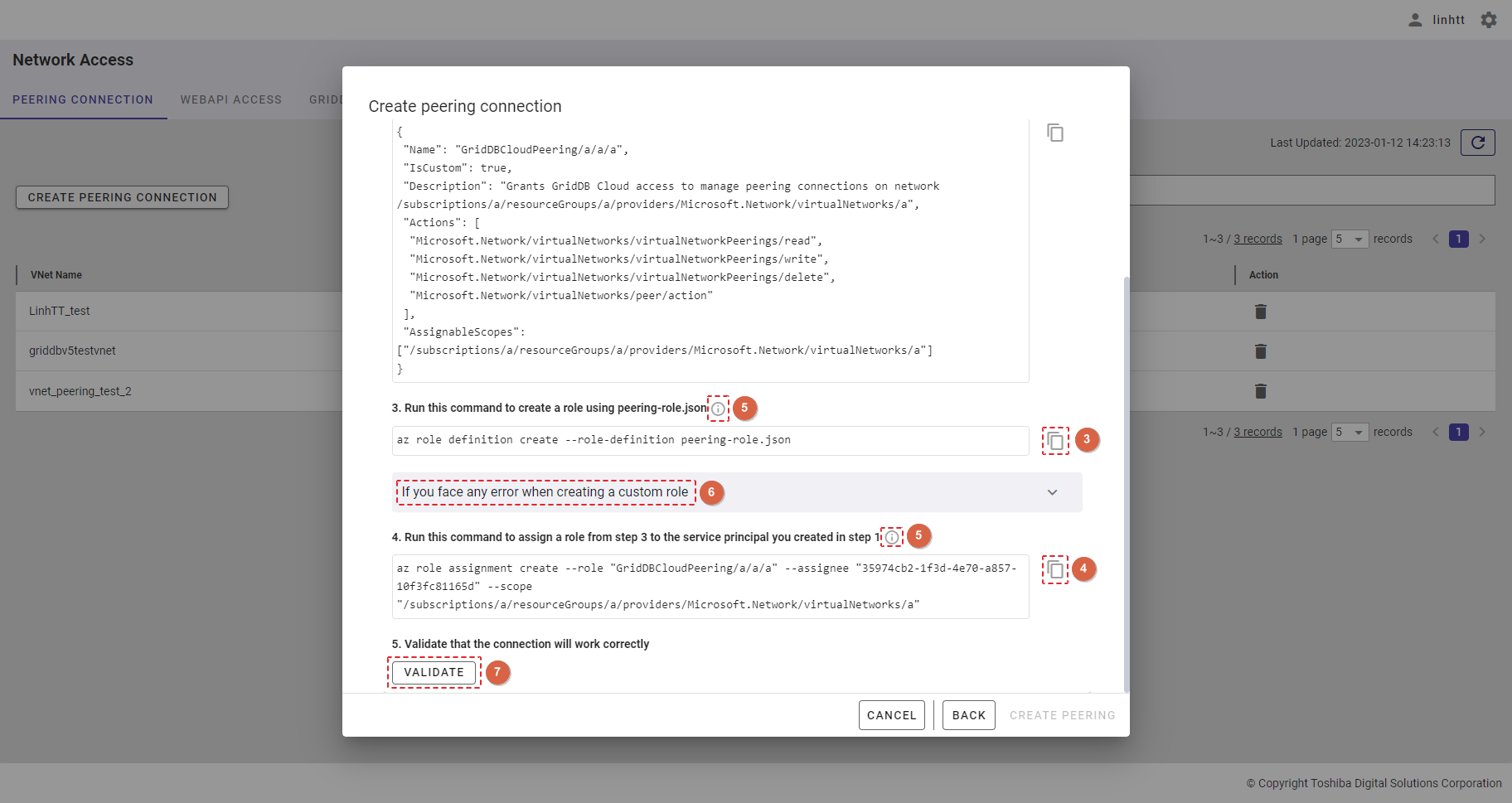Switch to the WebAPI Access tab
Viewport: 1512px width, 803px height.
pos(230,99)
